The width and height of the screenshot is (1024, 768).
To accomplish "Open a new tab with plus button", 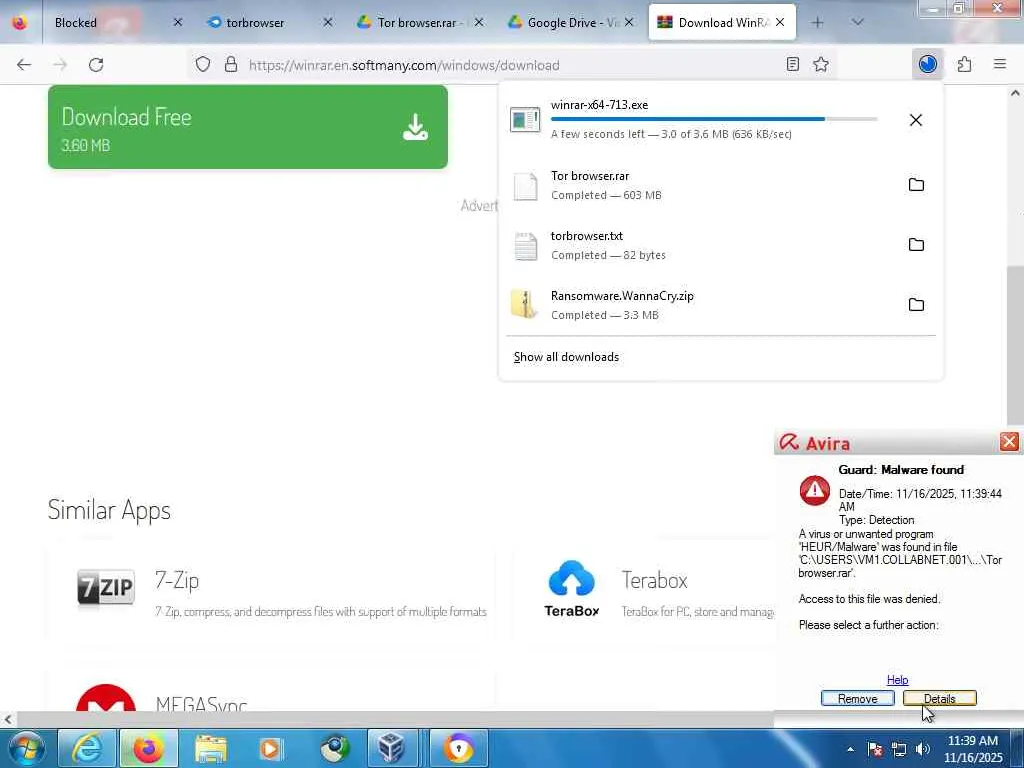I will 817,22.
